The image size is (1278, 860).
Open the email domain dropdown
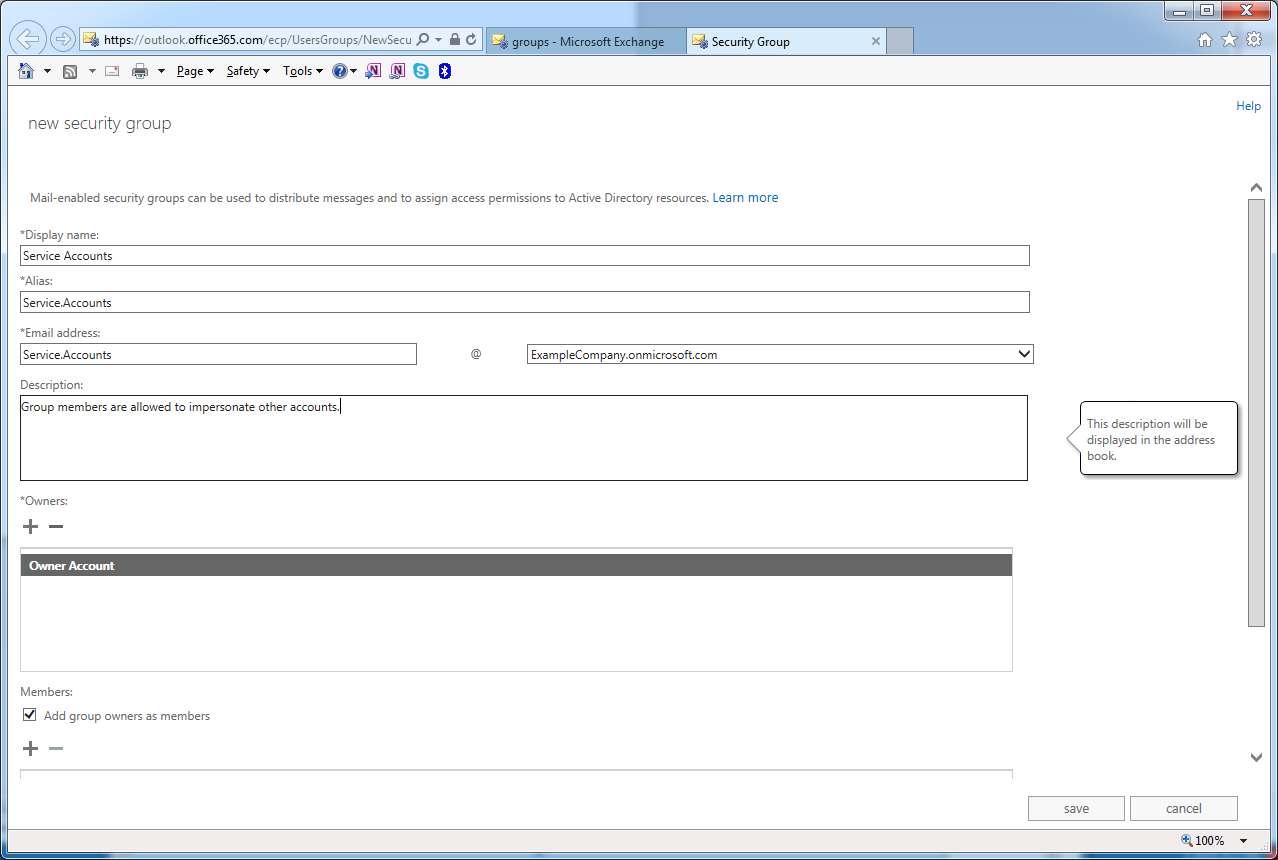pyautogui.click(x=1023, y=354)
